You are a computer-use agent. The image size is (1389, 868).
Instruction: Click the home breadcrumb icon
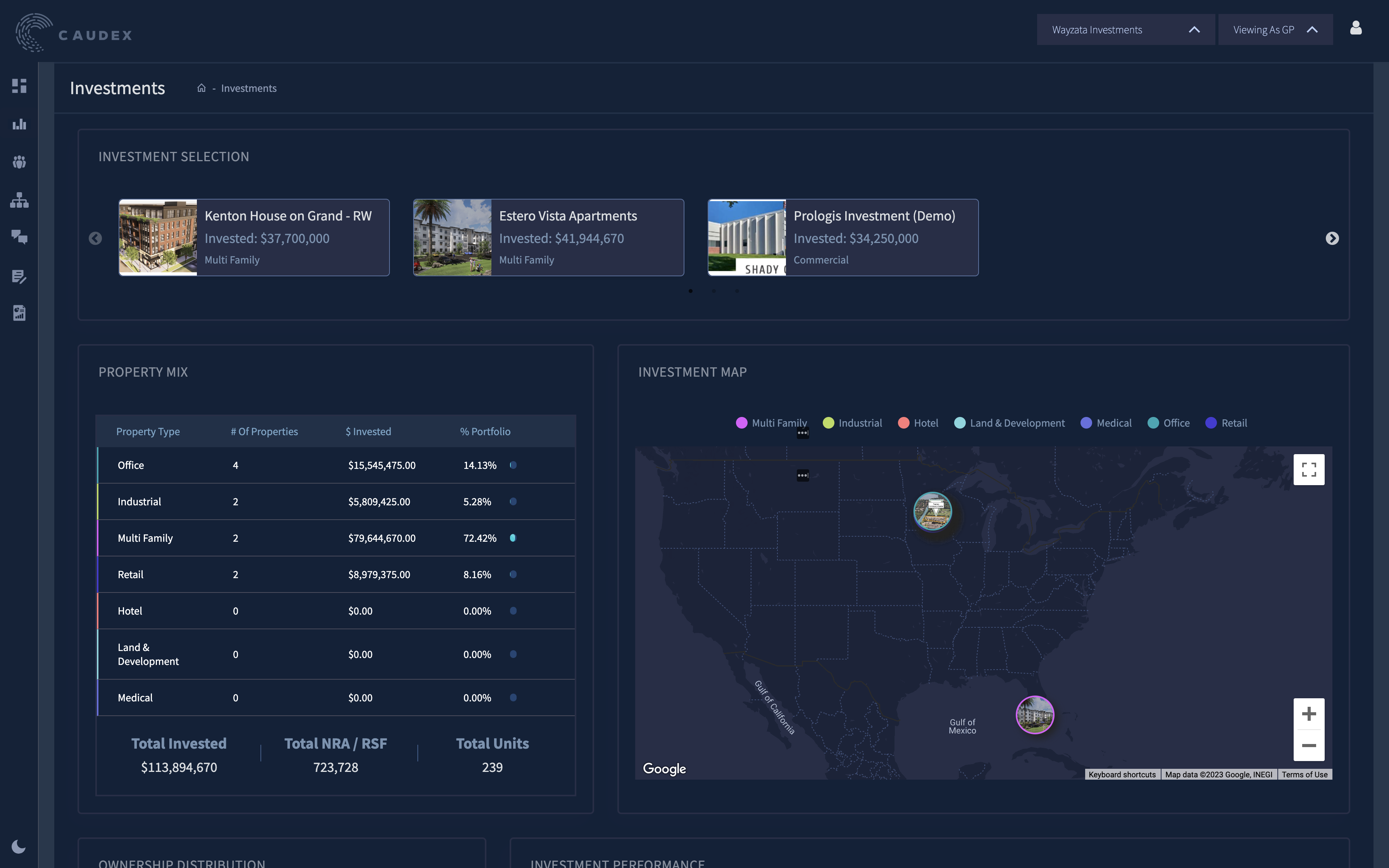tap(202, 88)
